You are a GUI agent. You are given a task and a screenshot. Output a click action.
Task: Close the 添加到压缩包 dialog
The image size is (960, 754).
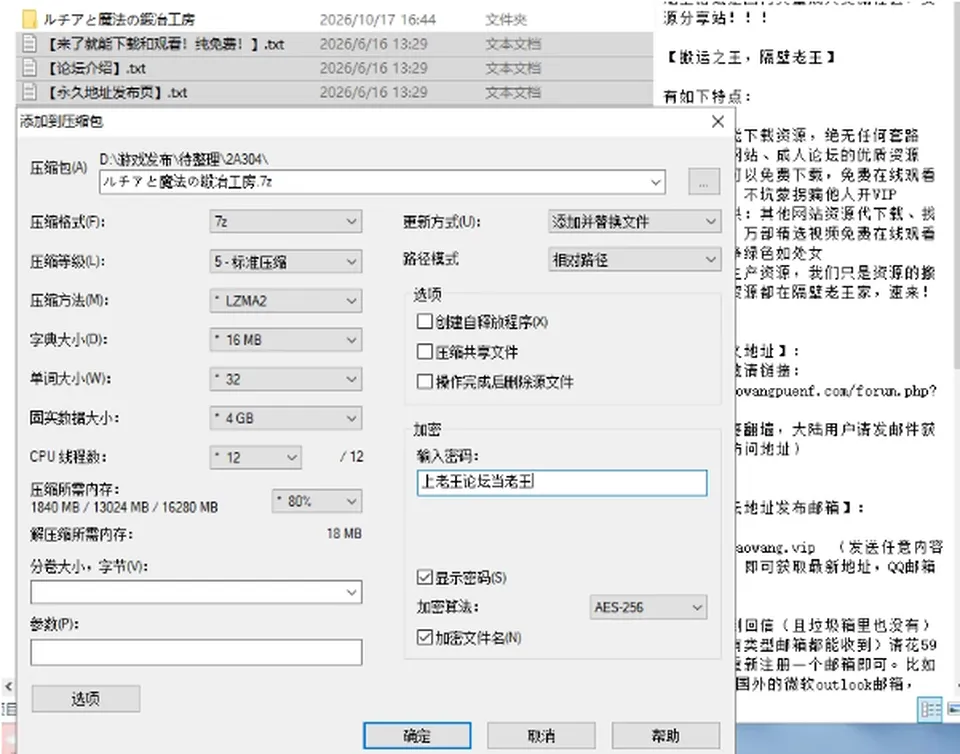(x=718, y=121)
